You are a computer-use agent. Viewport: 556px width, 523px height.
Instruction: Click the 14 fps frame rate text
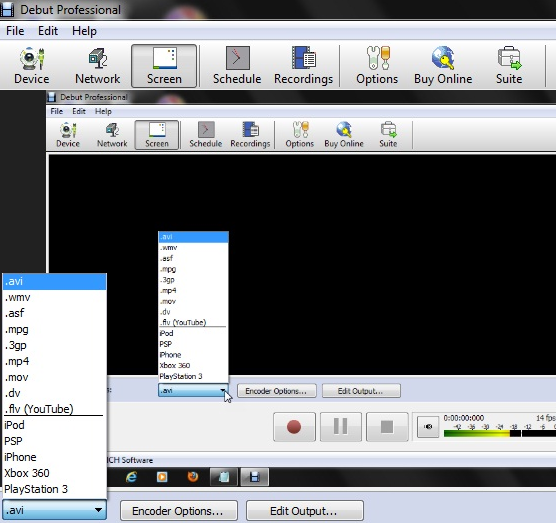pos(546,418)
